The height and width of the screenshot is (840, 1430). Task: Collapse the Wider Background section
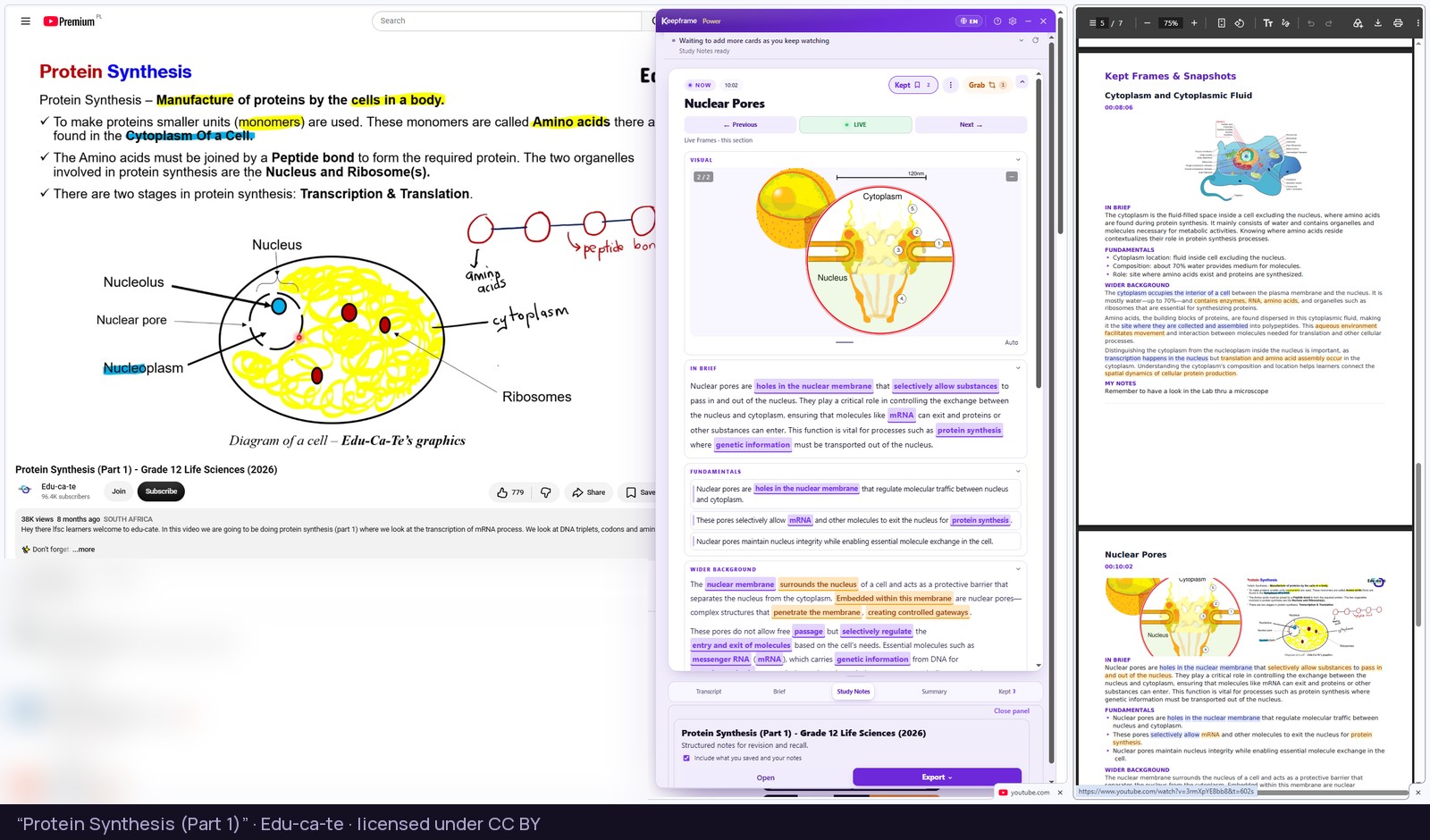pos(1018,569)
